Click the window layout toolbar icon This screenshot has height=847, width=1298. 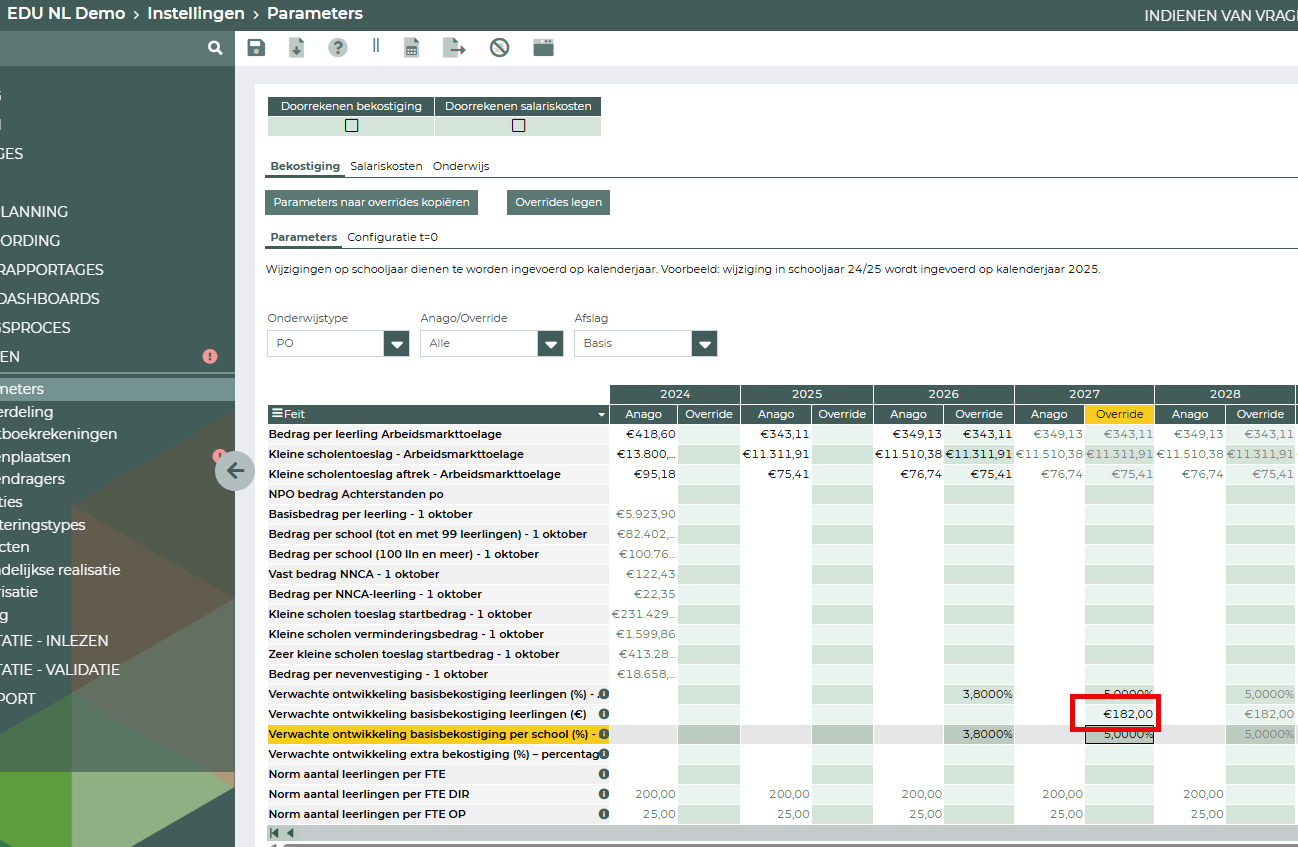tap(543, 48)
